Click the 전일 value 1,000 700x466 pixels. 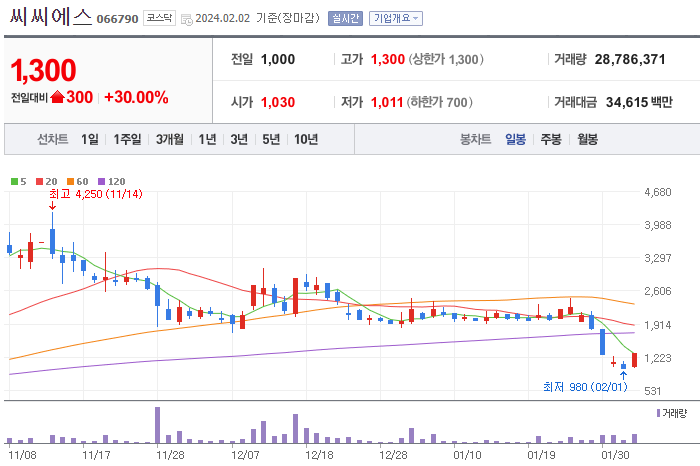(x=278, y=59)
